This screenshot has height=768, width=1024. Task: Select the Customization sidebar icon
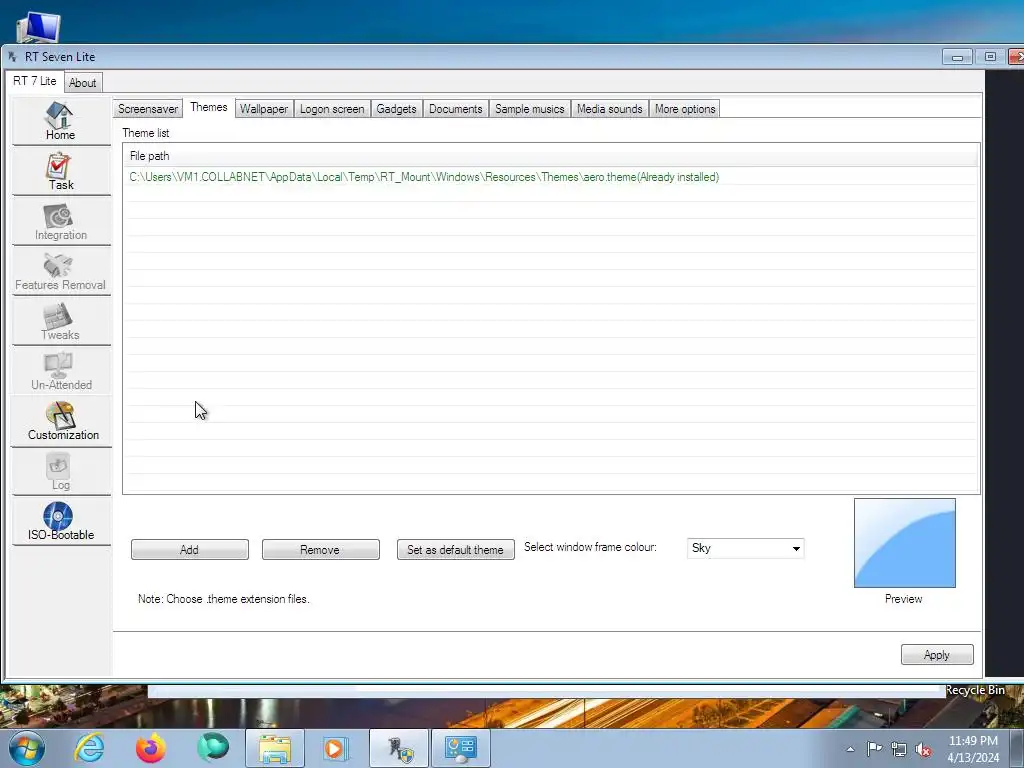point(61,421)
